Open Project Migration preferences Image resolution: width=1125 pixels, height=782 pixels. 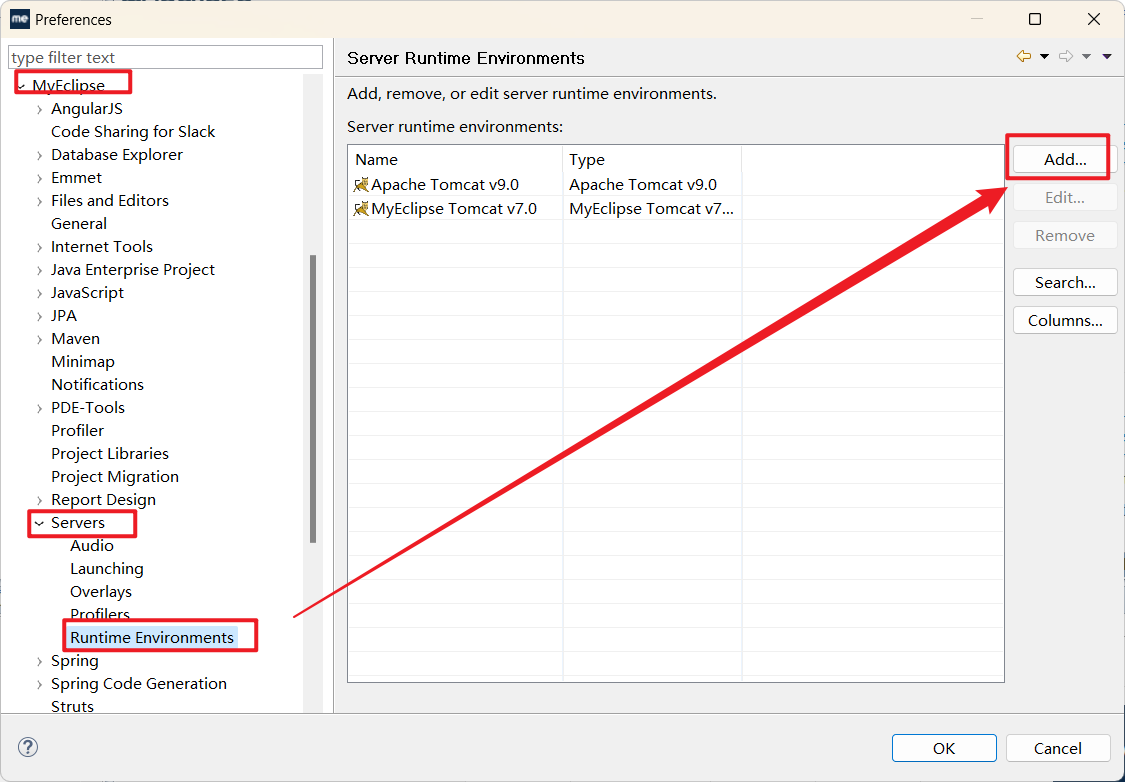click(x=115, y=476)
